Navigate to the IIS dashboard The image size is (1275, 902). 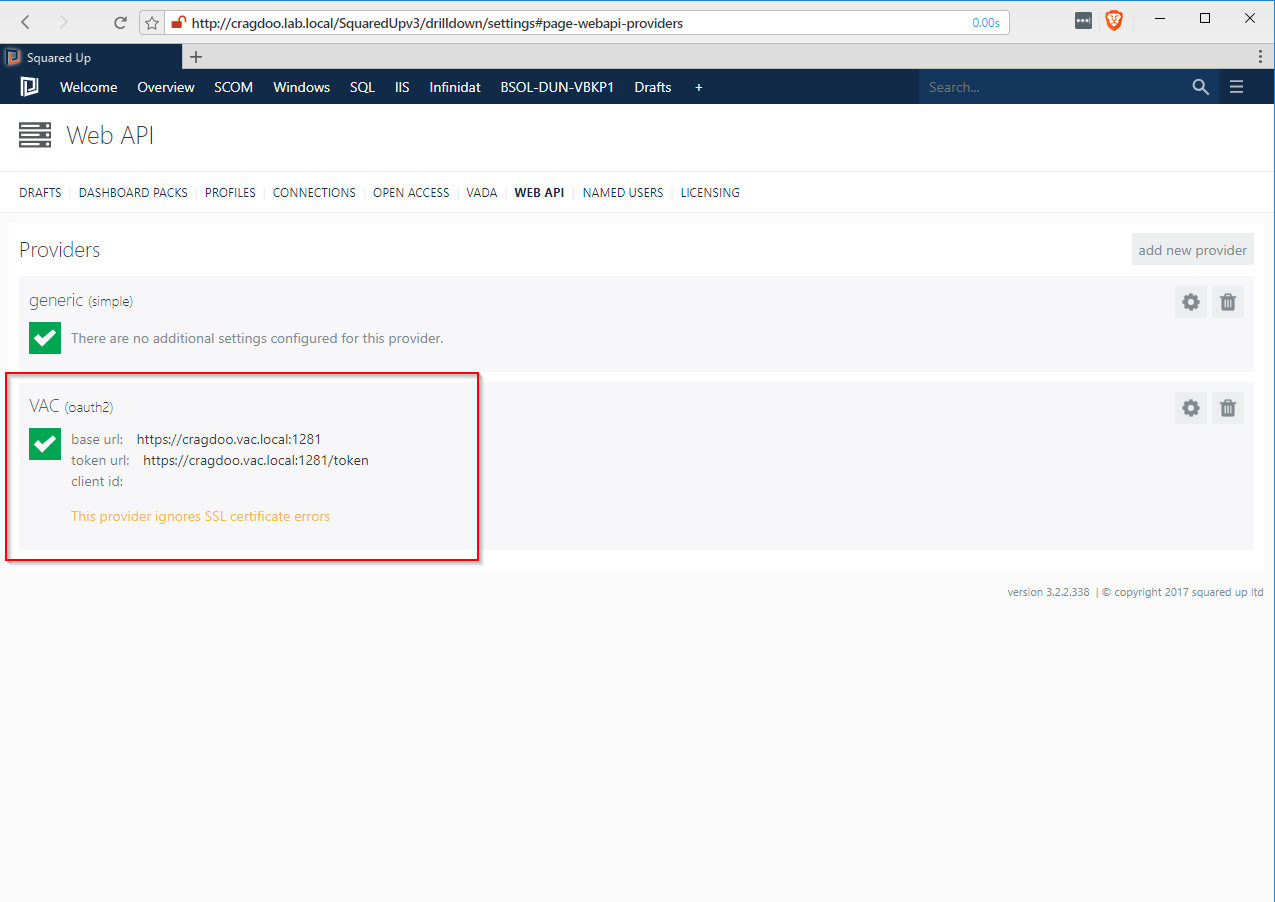(402, 87)
